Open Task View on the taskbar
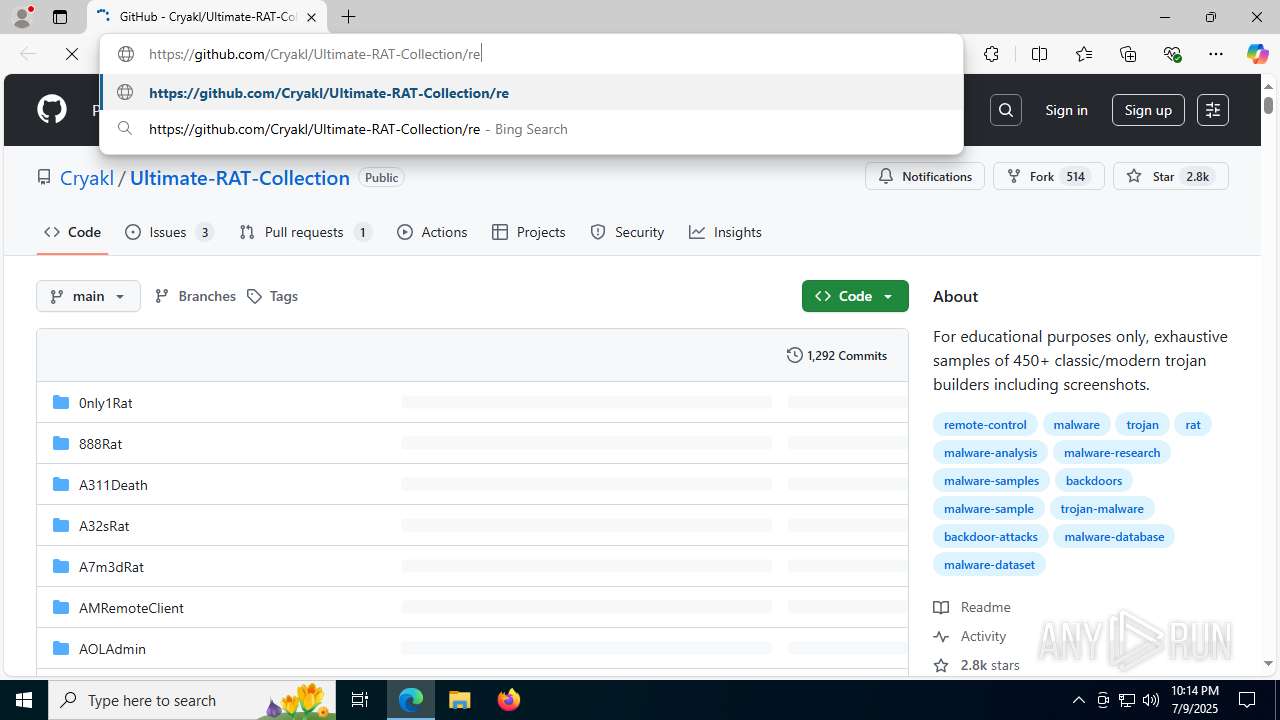 [360, 700]
